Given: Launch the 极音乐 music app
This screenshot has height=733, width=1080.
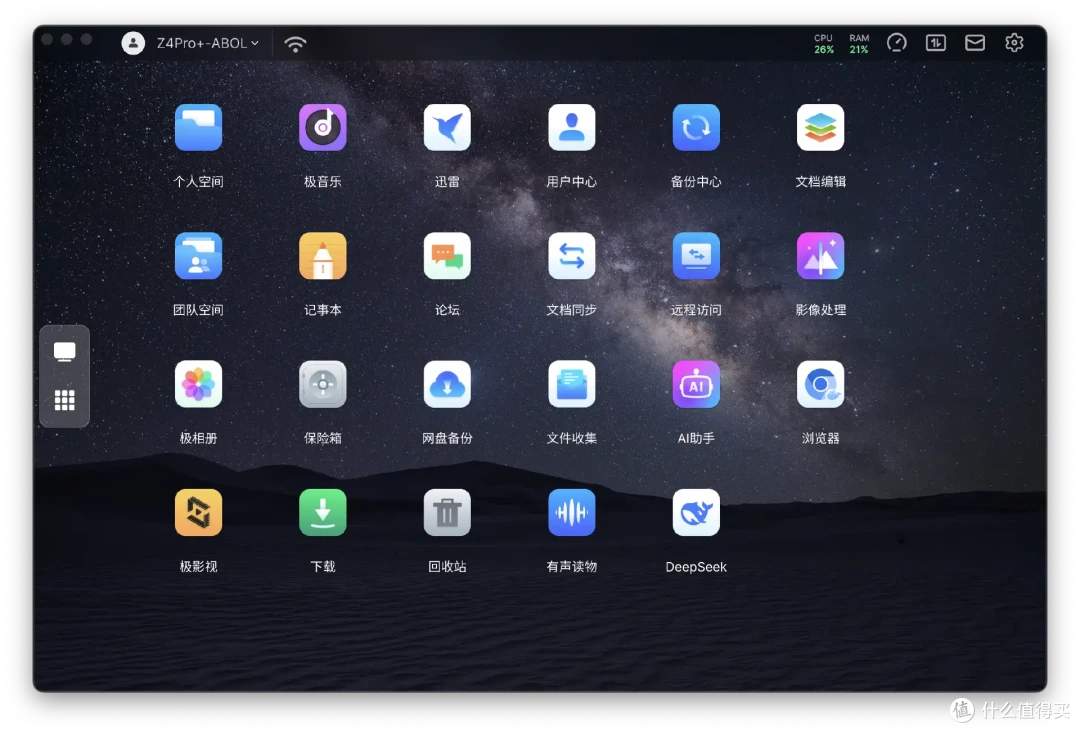Looking at the screenshot, I should (322, 127).
